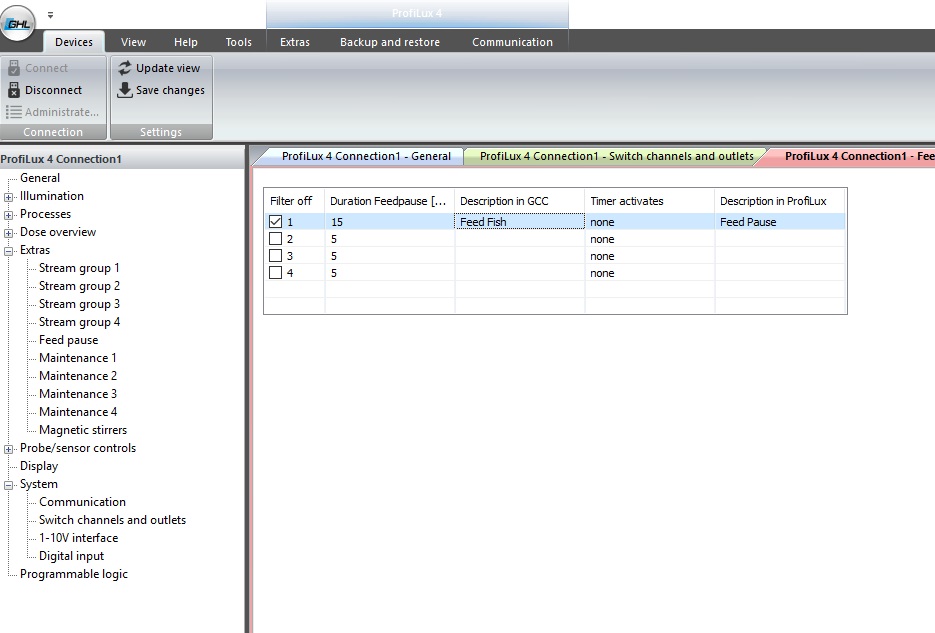Open the Extras ribbon tab
This screenshot has height=633, width=935.
point(295,42)
